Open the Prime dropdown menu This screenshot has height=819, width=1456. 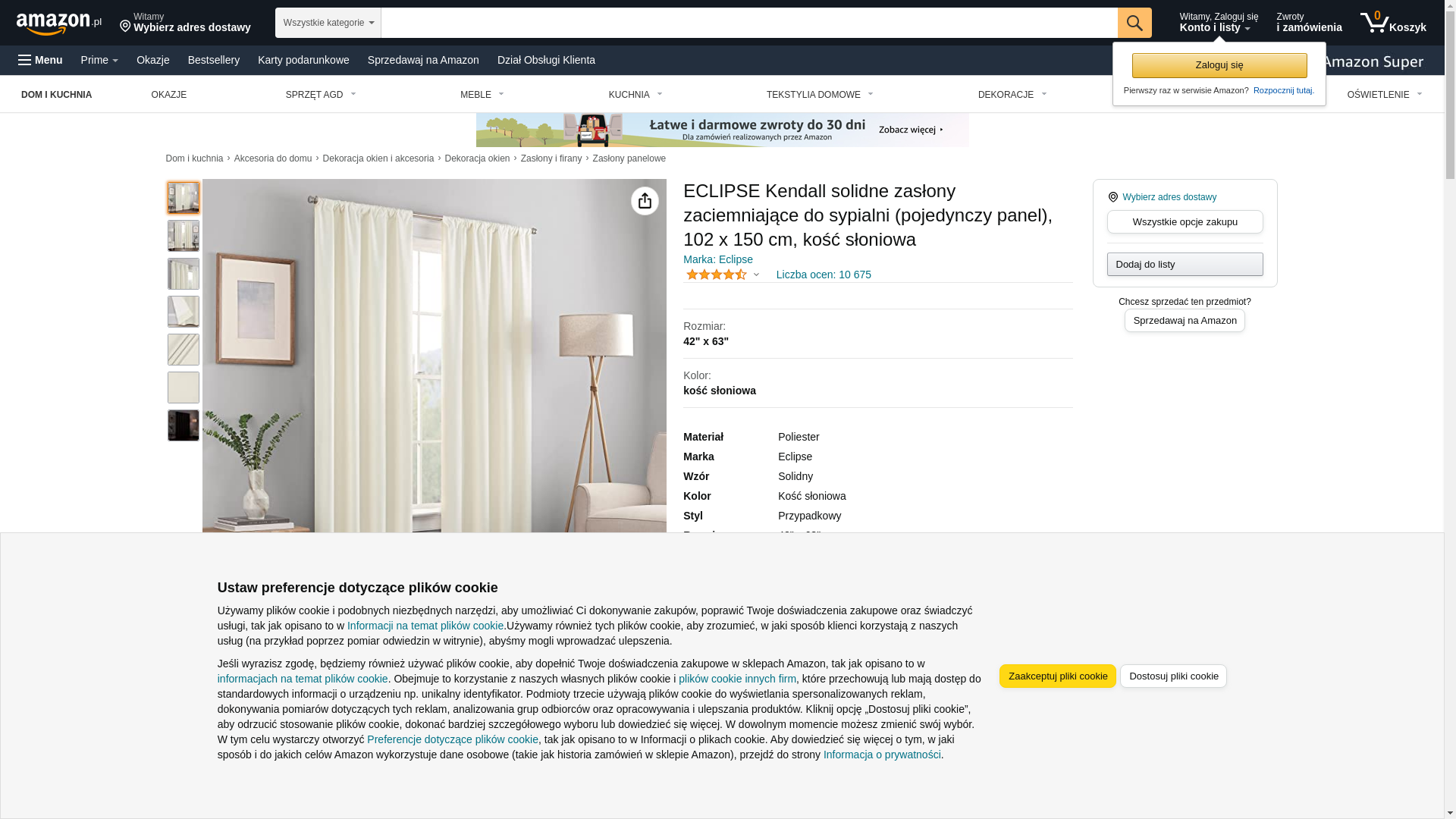[x=99, y=60]
